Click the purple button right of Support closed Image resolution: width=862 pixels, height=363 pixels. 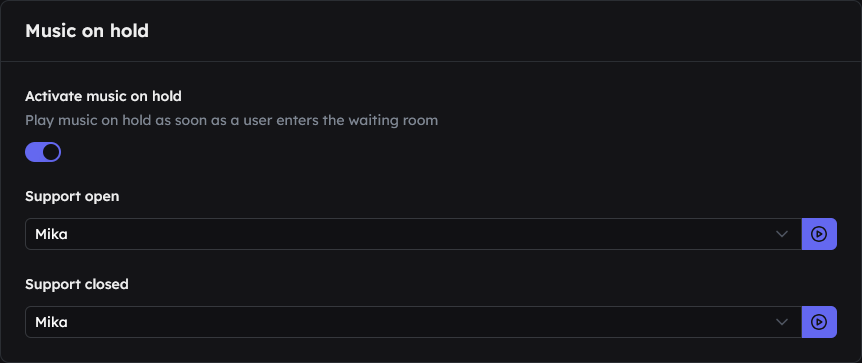click(x=819, y=322)
